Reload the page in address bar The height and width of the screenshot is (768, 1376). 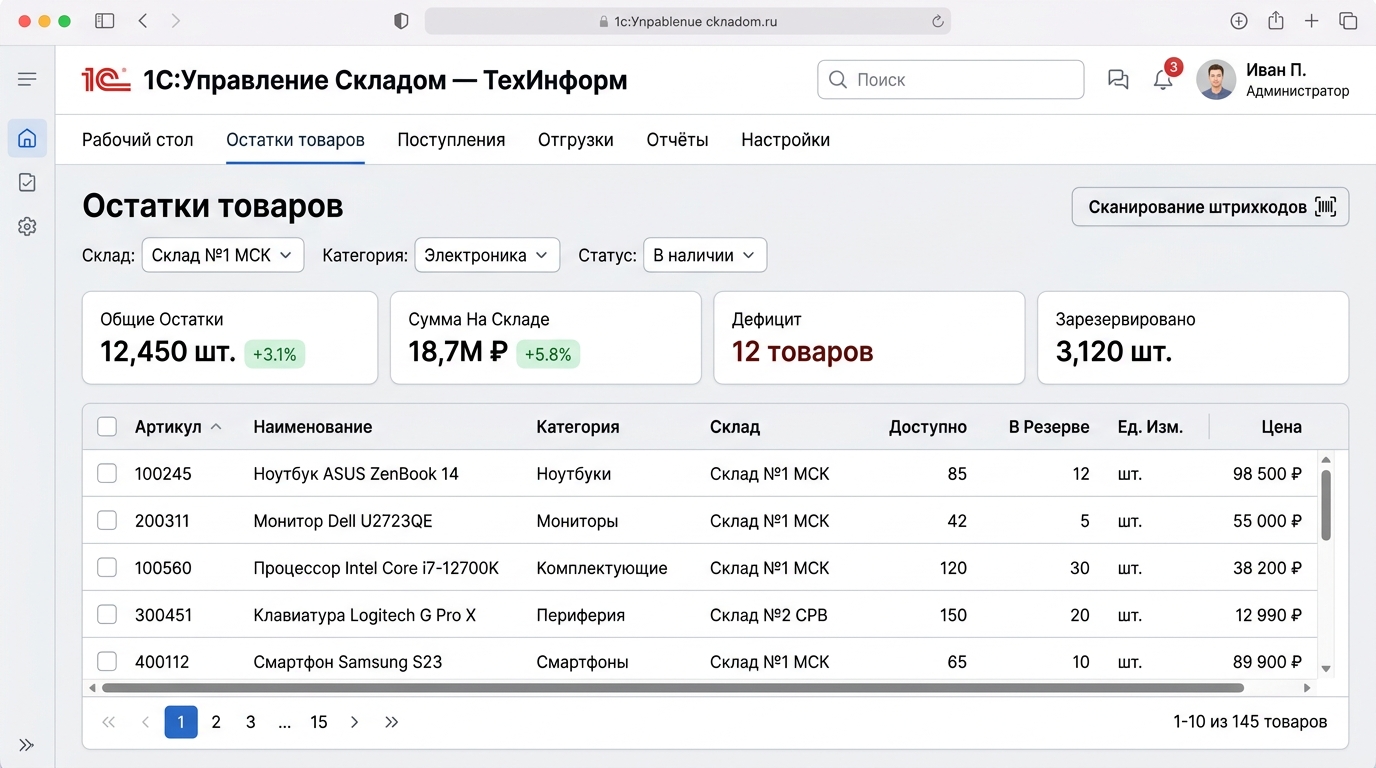[937, 21]
